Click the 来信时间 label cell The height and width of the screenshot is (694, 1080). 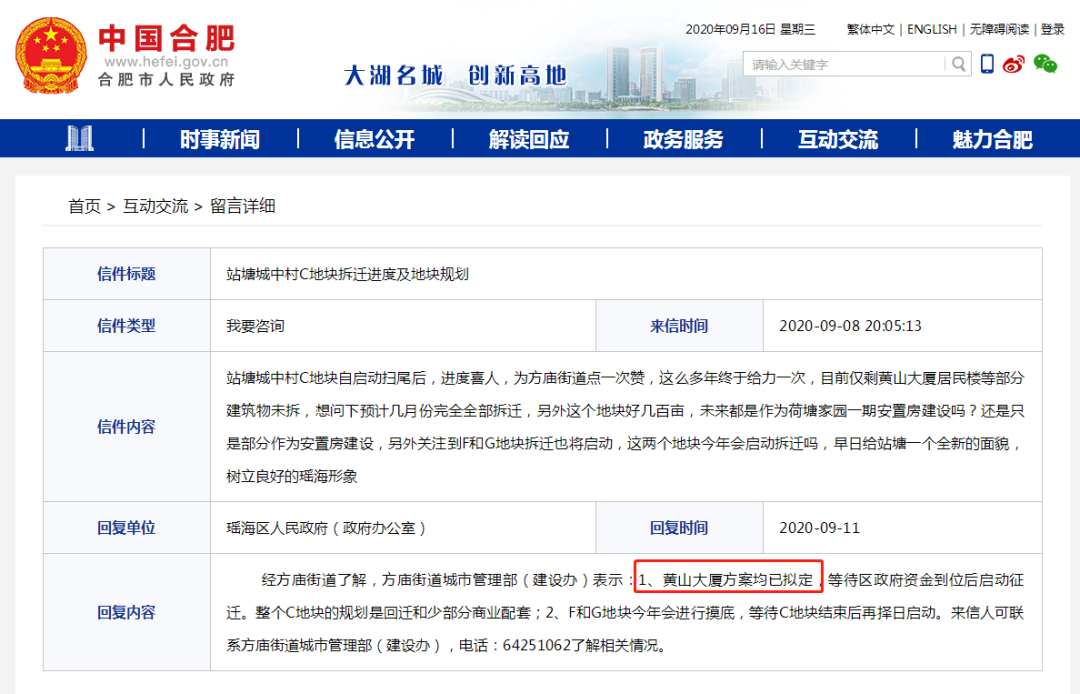[679, 326]
